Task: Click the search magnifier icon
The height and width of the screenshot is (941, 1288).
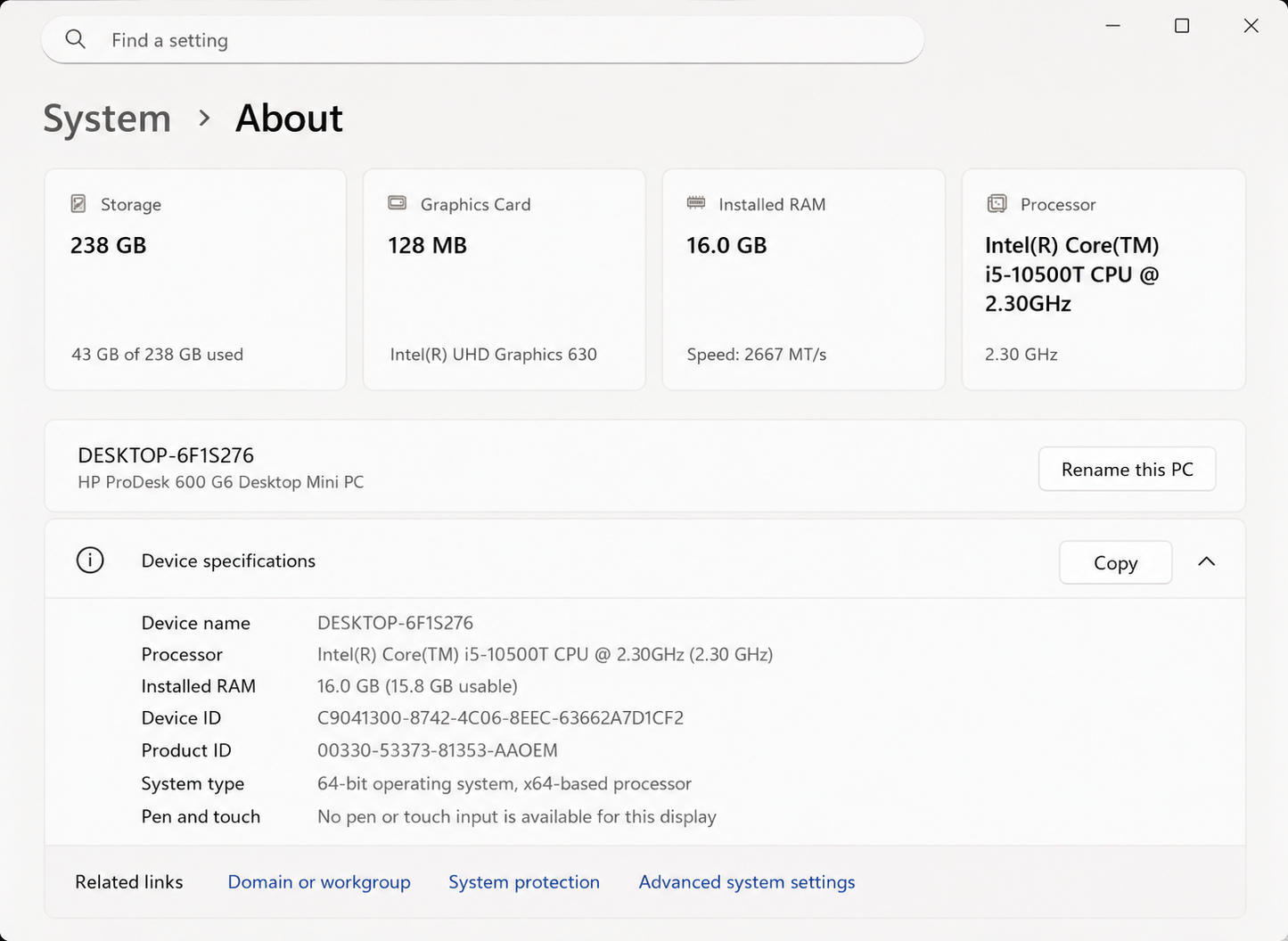Action: point(76,39)
